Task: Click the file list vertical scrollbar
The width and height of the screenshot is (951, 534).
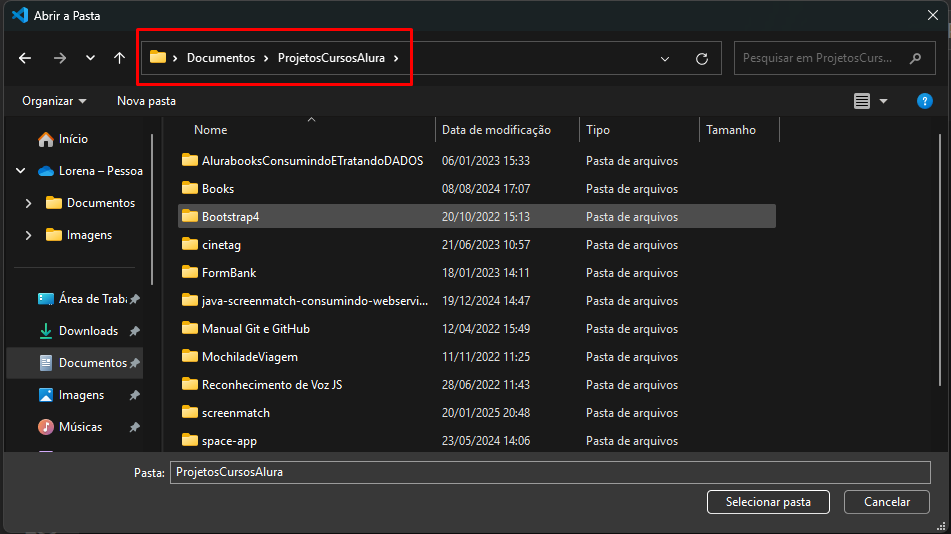Action: coord(941,261)
